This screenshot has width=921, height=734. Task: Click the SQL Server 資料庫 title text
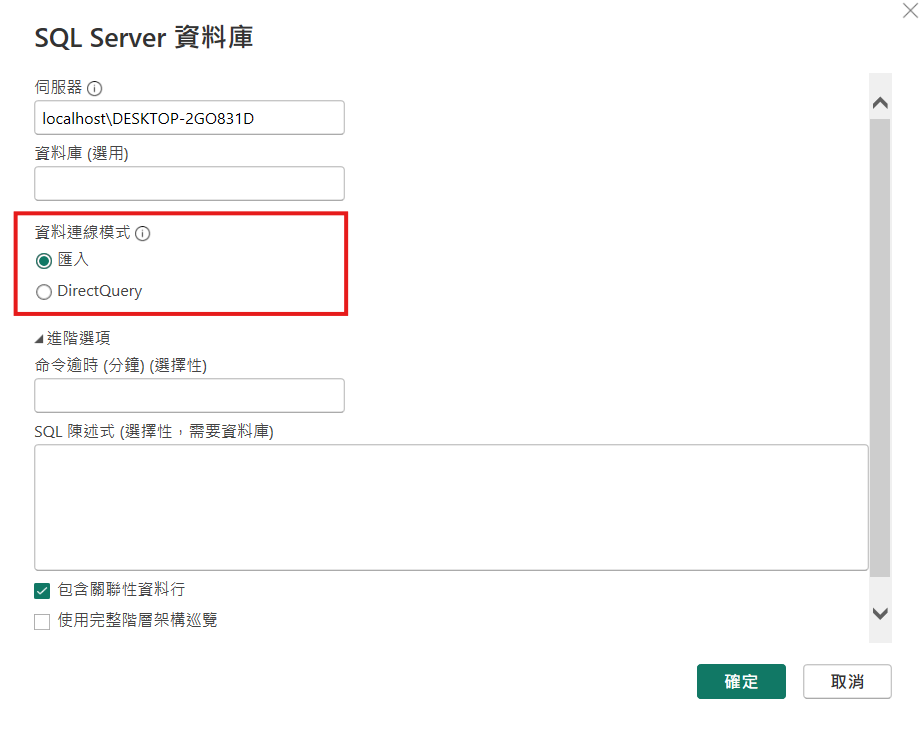point(144,38)
